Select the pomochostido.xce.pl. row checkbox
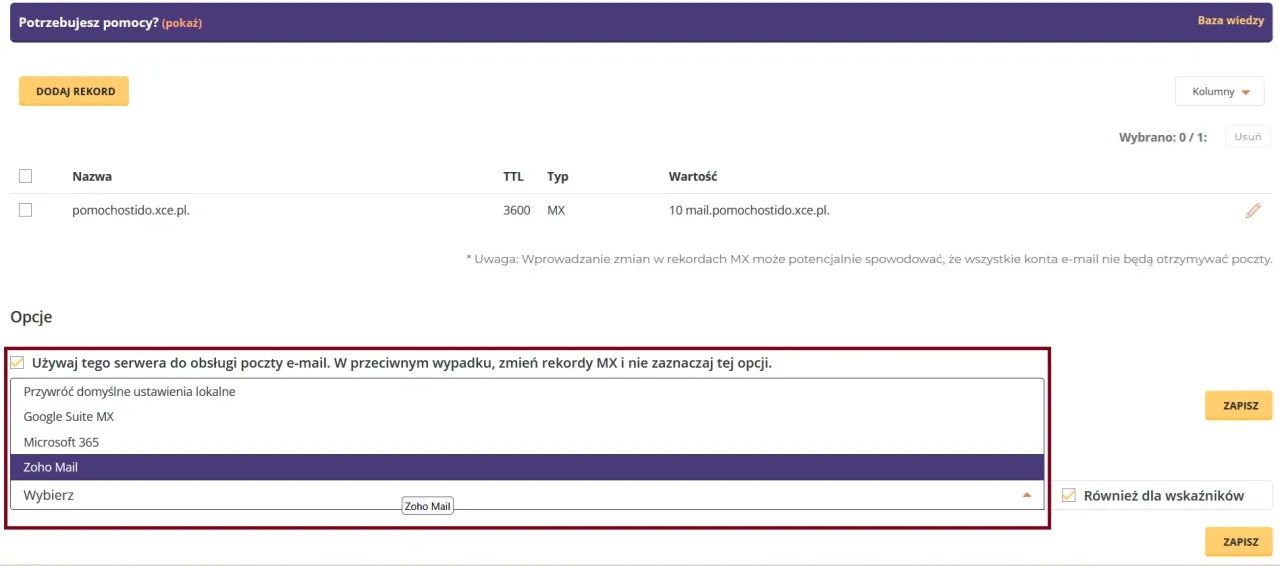Viewport: 1280px width, 566px height. [26, 210]
